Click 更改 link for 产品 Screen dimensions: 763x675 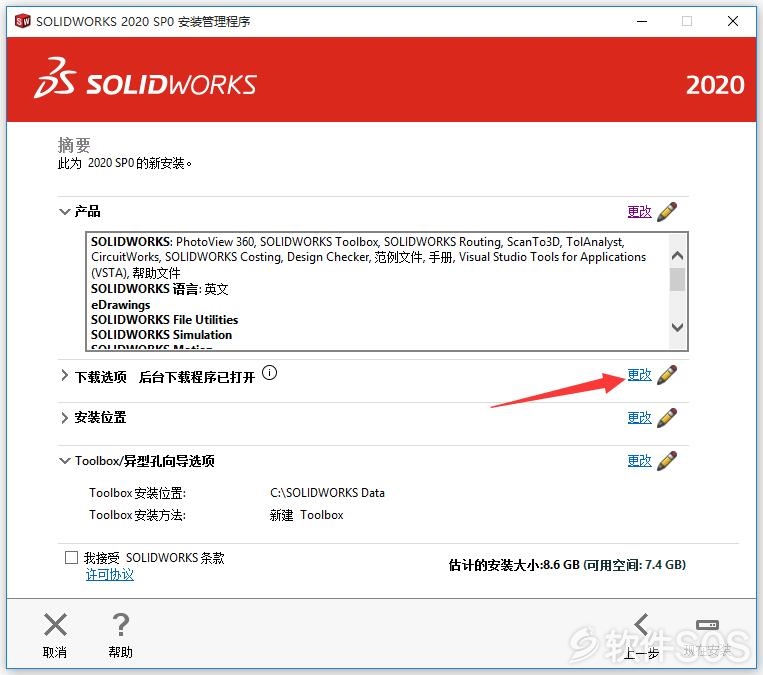tap(639, 212)
